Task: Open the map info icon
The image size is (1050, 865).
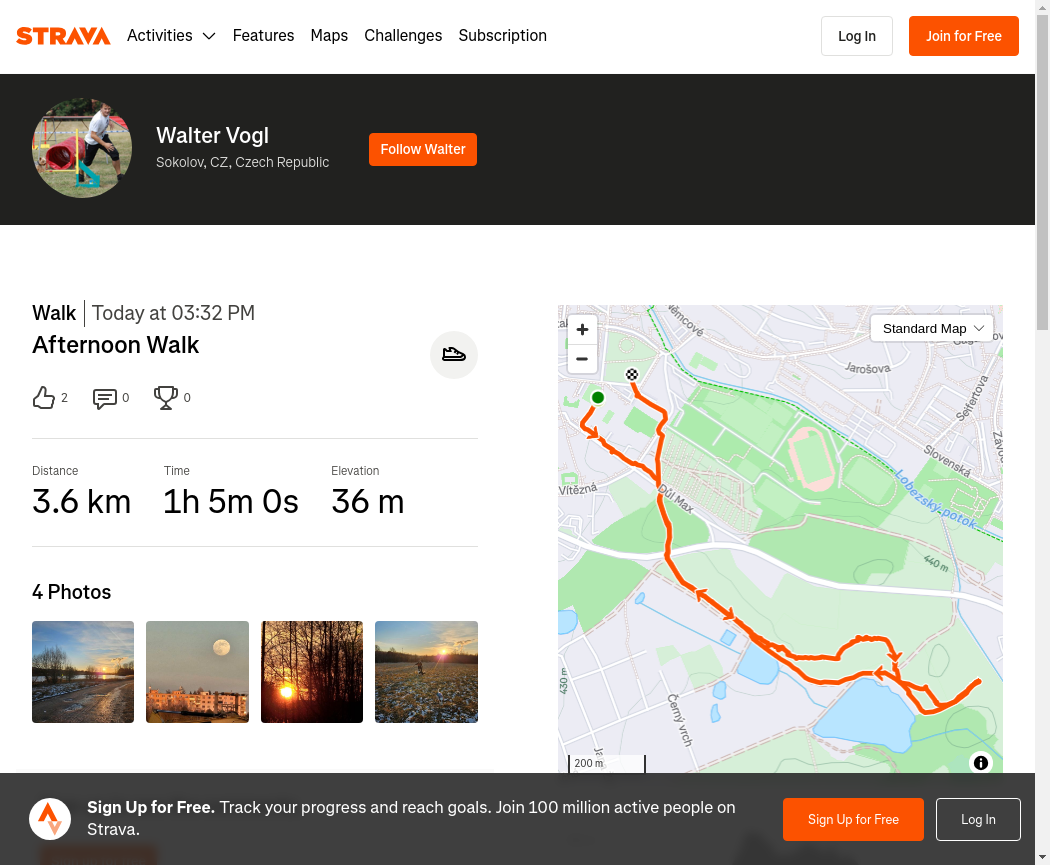Action: coord(981,763)
